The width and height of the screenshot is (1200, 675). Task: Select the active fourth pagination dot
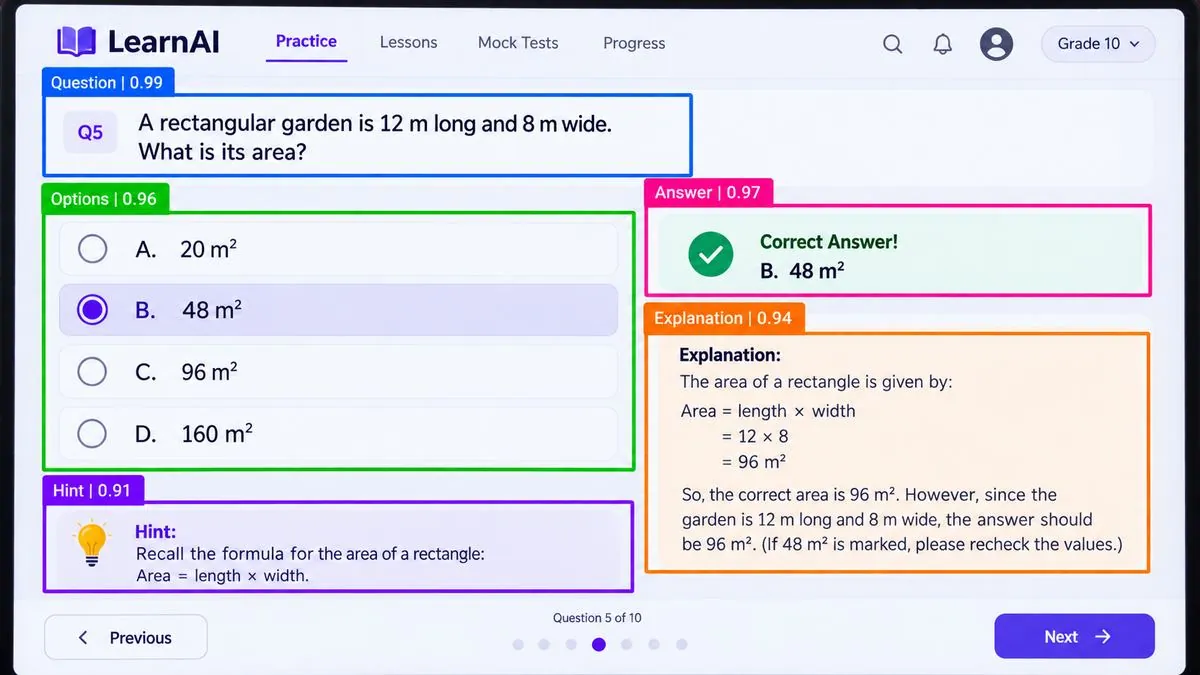598,645
